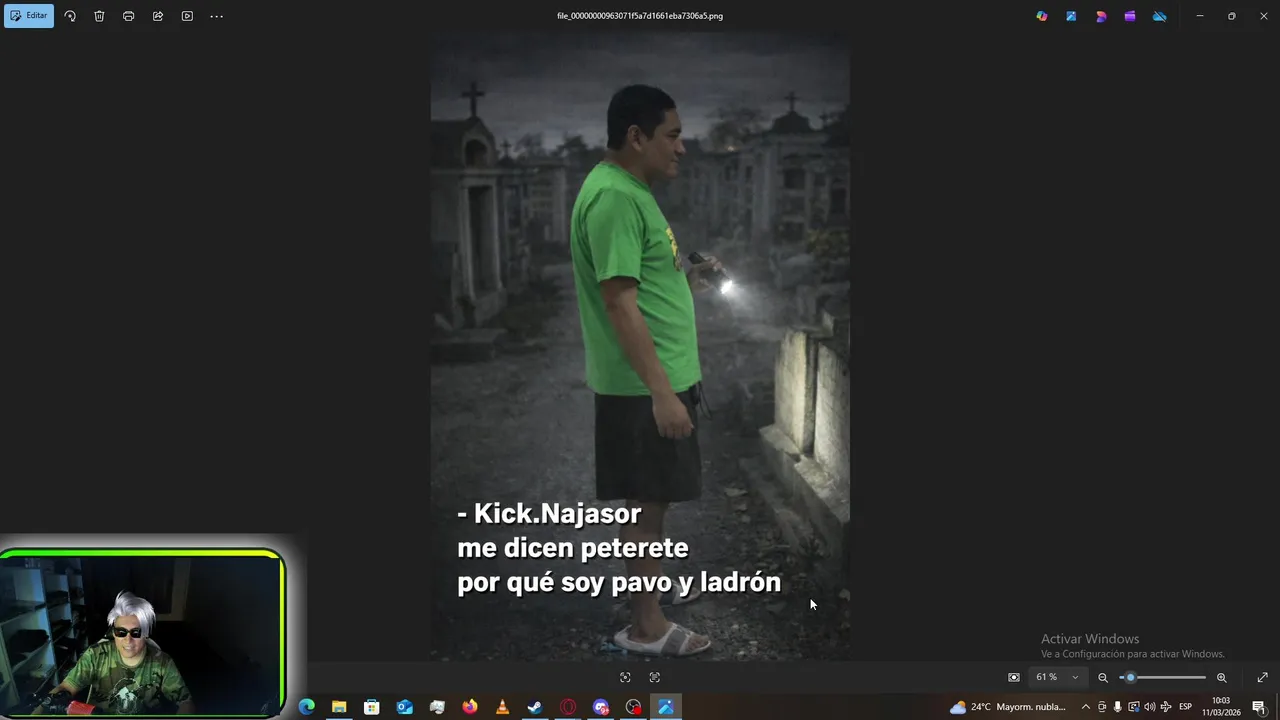Print the image with the printer icon
The height and width of the screenshot is (720, 1280).
click(x=128, y=16)
